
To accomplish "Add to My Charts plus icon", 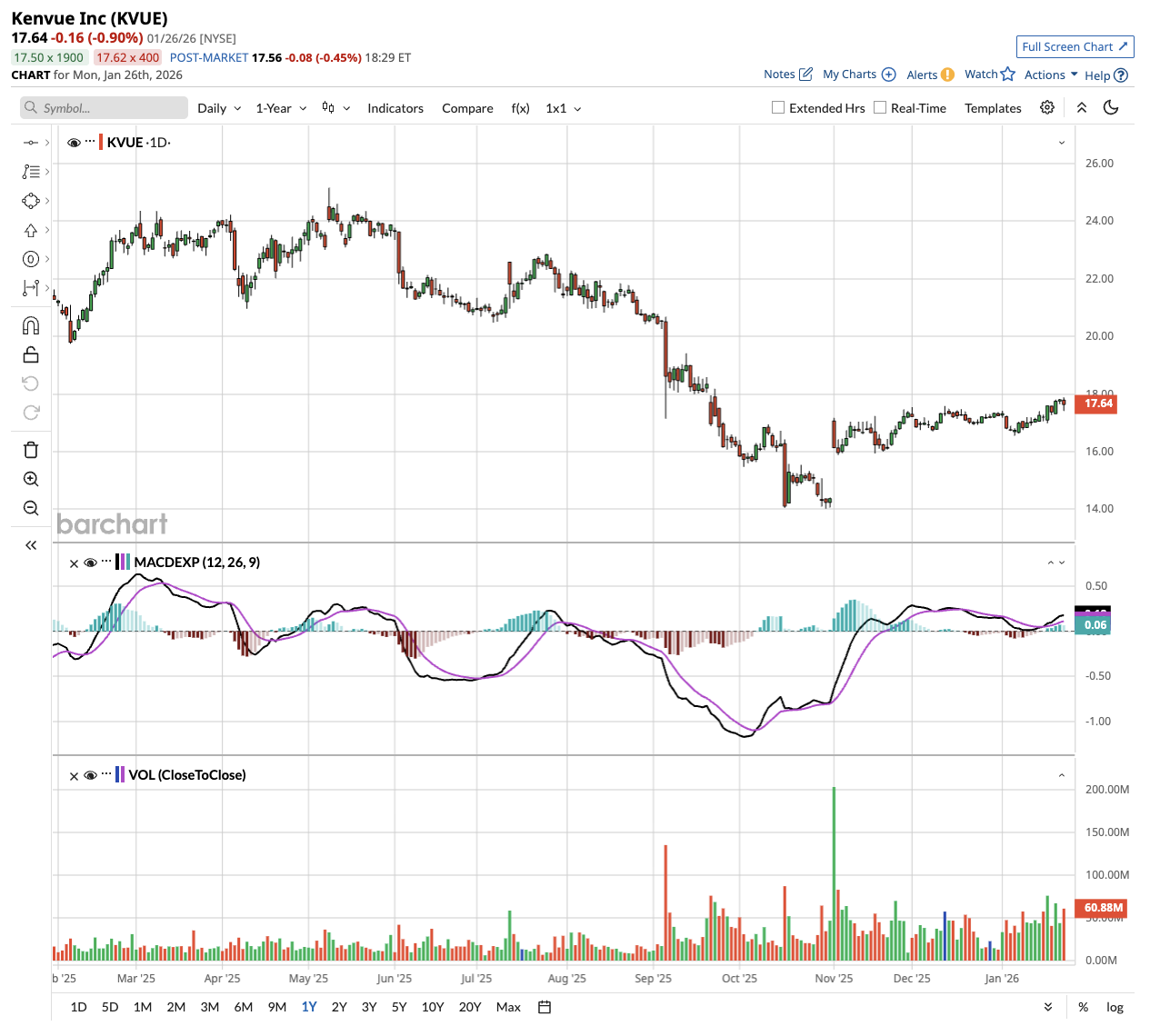I will [x=889, y=75].
